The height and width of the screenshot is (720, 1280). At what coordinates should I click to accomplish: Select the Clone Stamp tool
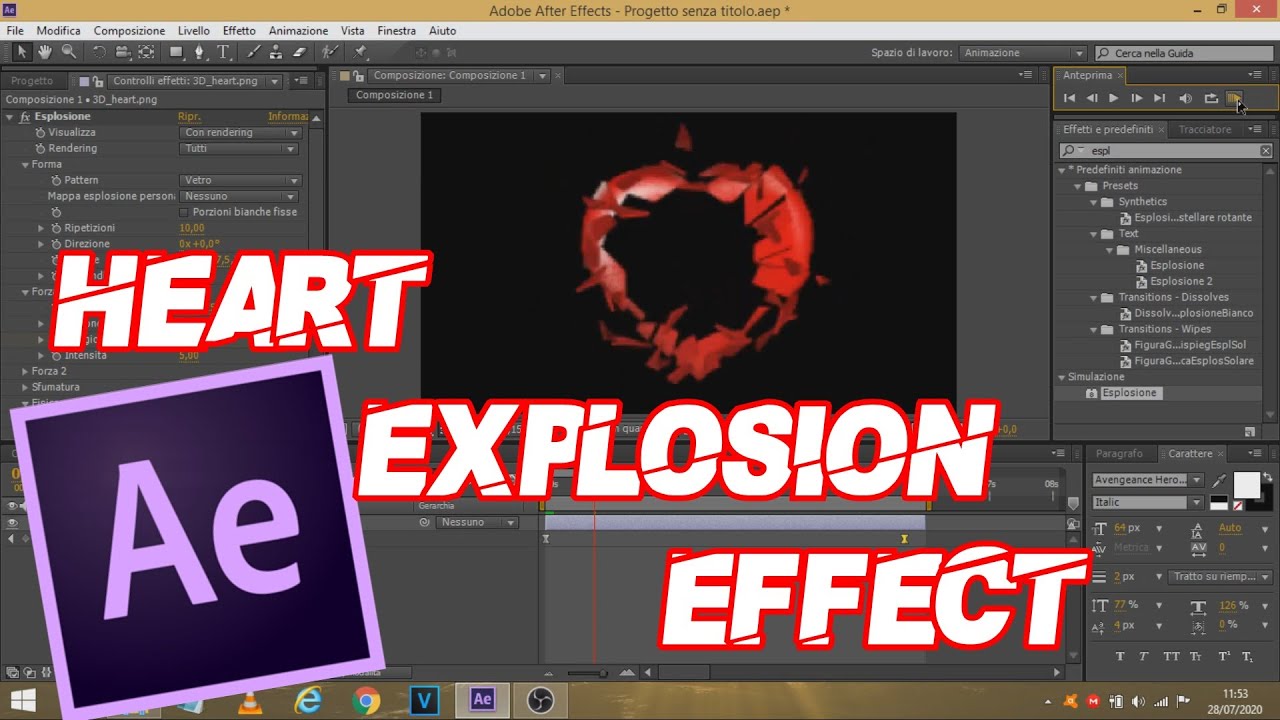point(276,52)
